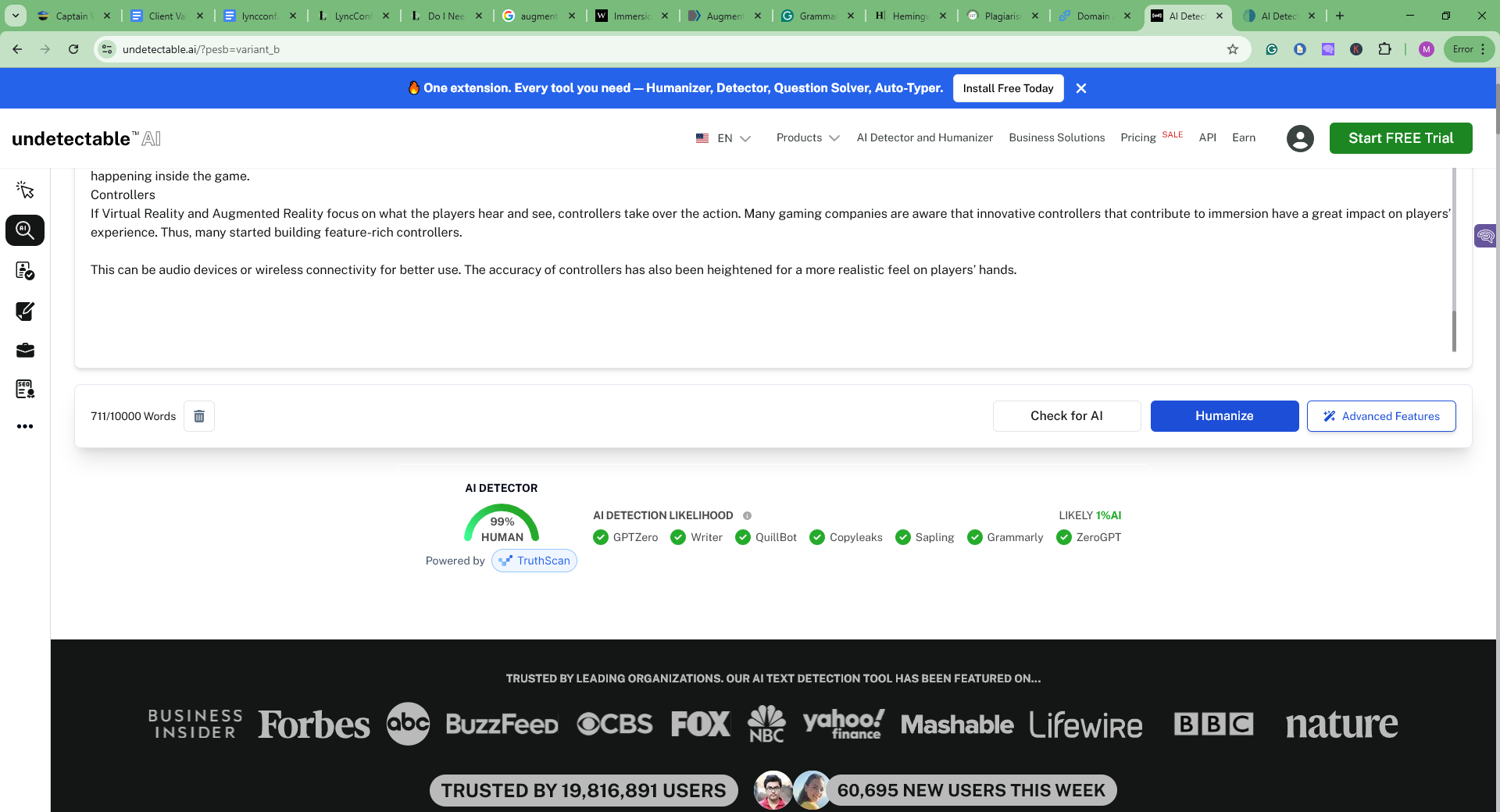This screenshot has width=1500, height=812.
Task: Close the blue extension promo banner
Action: (1081, 88)
